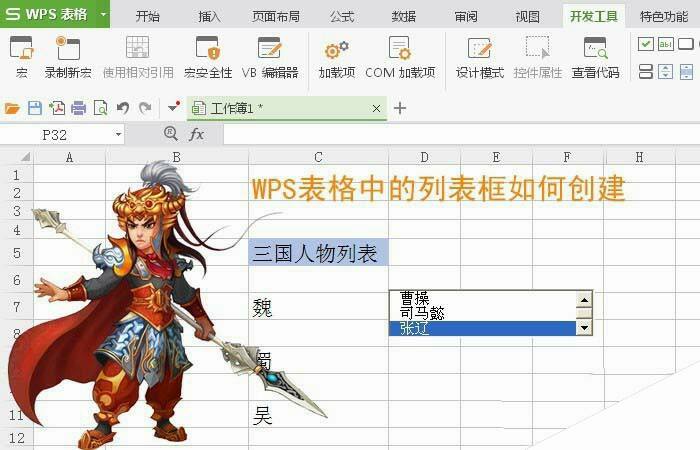Image resolution: width=700 pixels, height=450 pixels.
Task: Expand the WPS 表格 menu arrow
Action: (104, 14)
